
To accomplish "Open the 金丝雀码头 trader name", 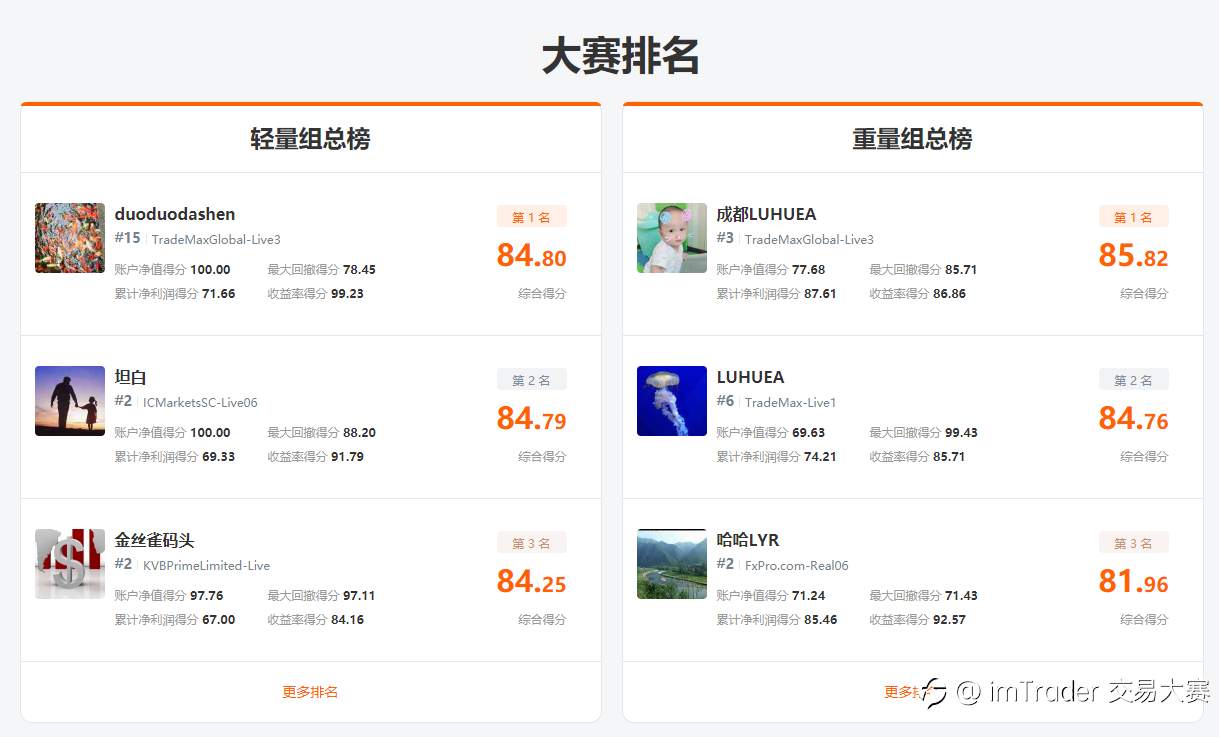I will point(154,540).
